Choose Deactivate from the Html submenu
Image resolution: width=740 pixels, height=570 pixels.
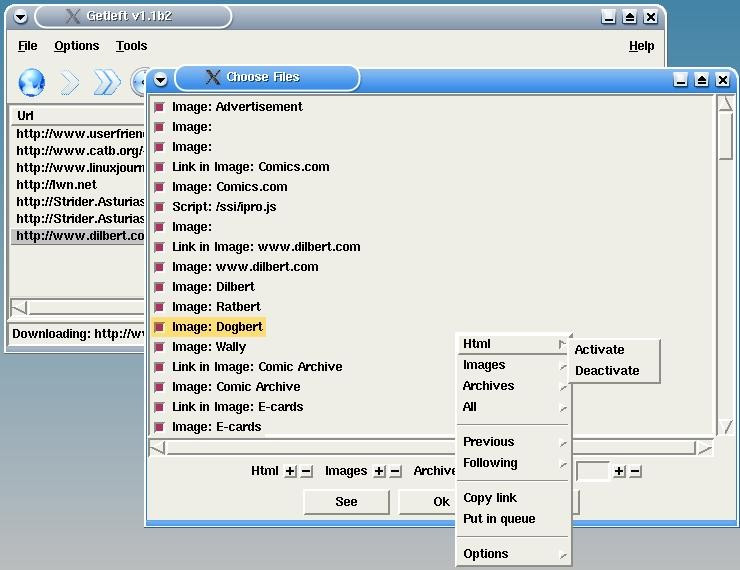[x=614, y=371]
